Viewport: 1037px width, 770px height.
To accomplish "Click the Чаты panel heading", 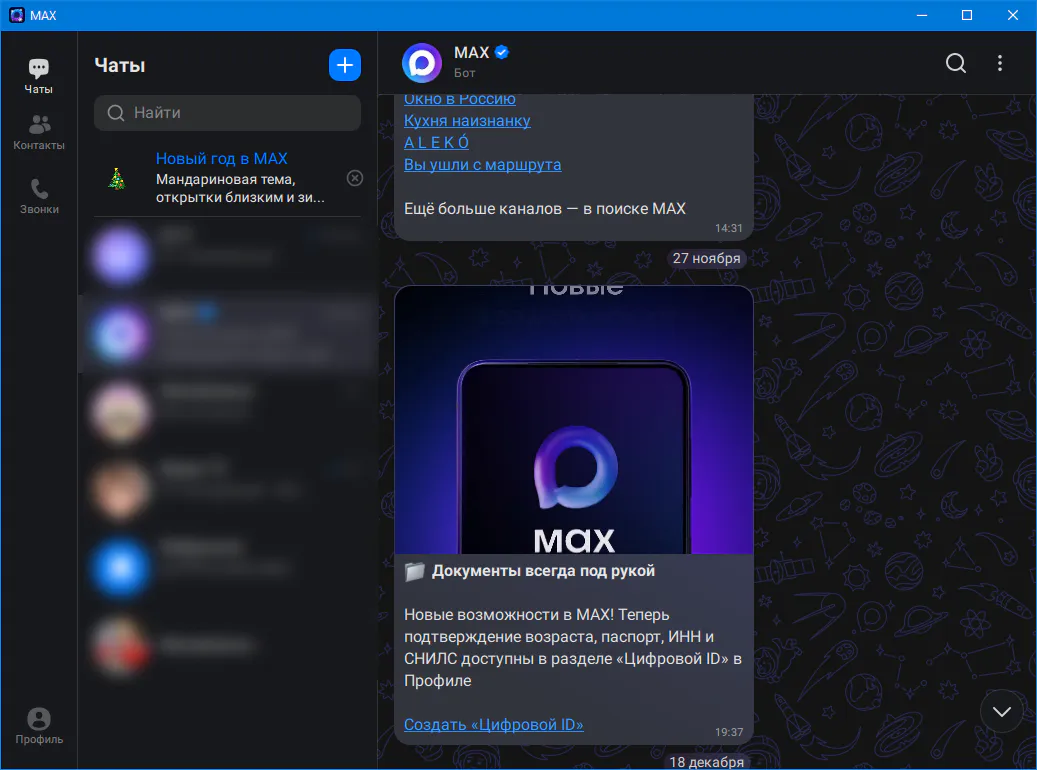I will [120, 65].
